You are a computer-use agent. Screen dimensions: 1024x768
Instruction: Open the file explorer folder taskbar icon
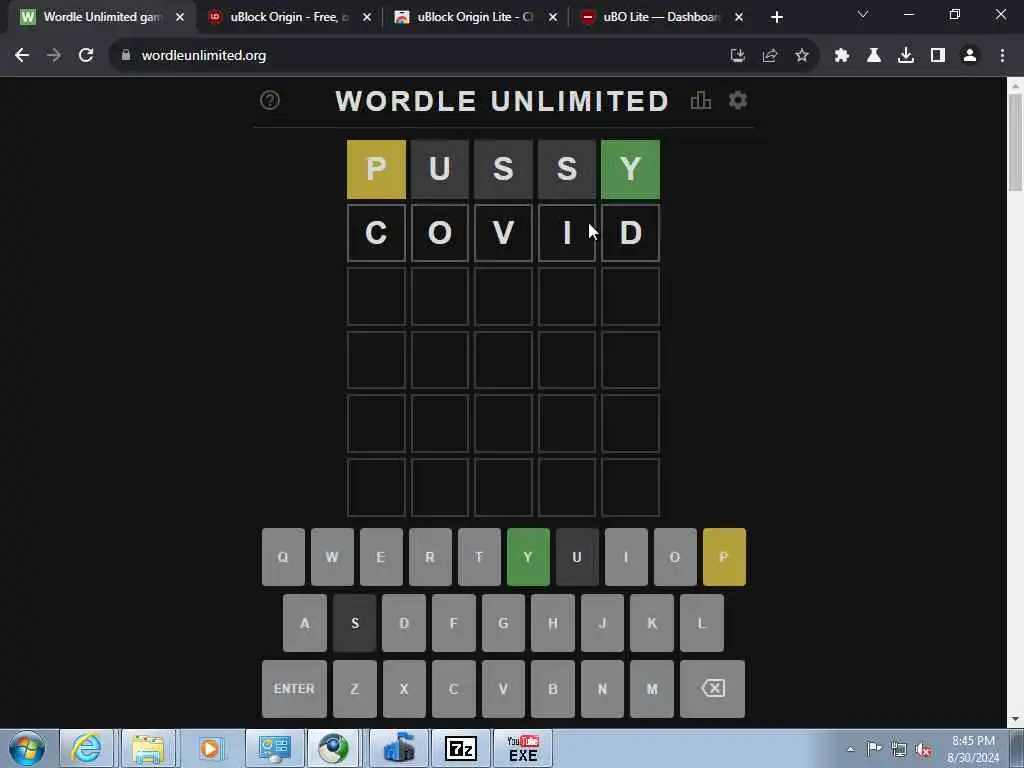coord(148,748)
